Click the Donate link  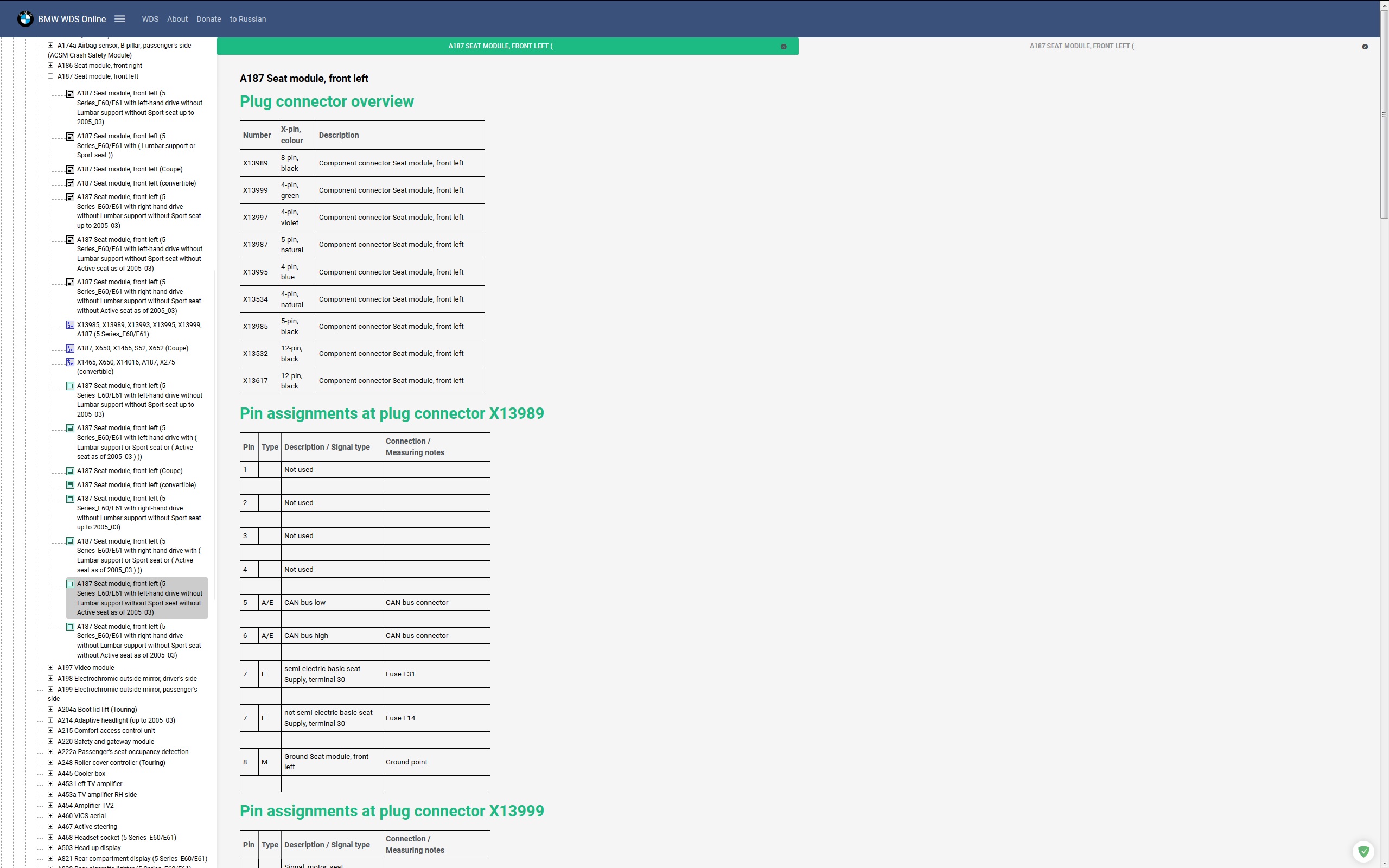[x=208, y=19]
